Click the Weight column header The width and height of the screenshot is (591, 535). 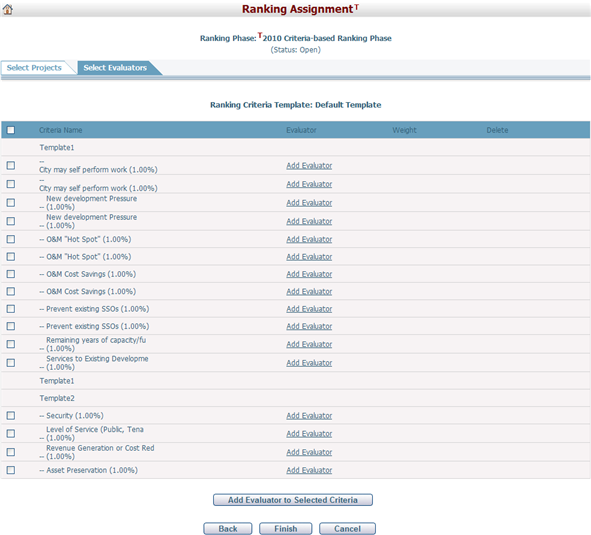point(404,130)
